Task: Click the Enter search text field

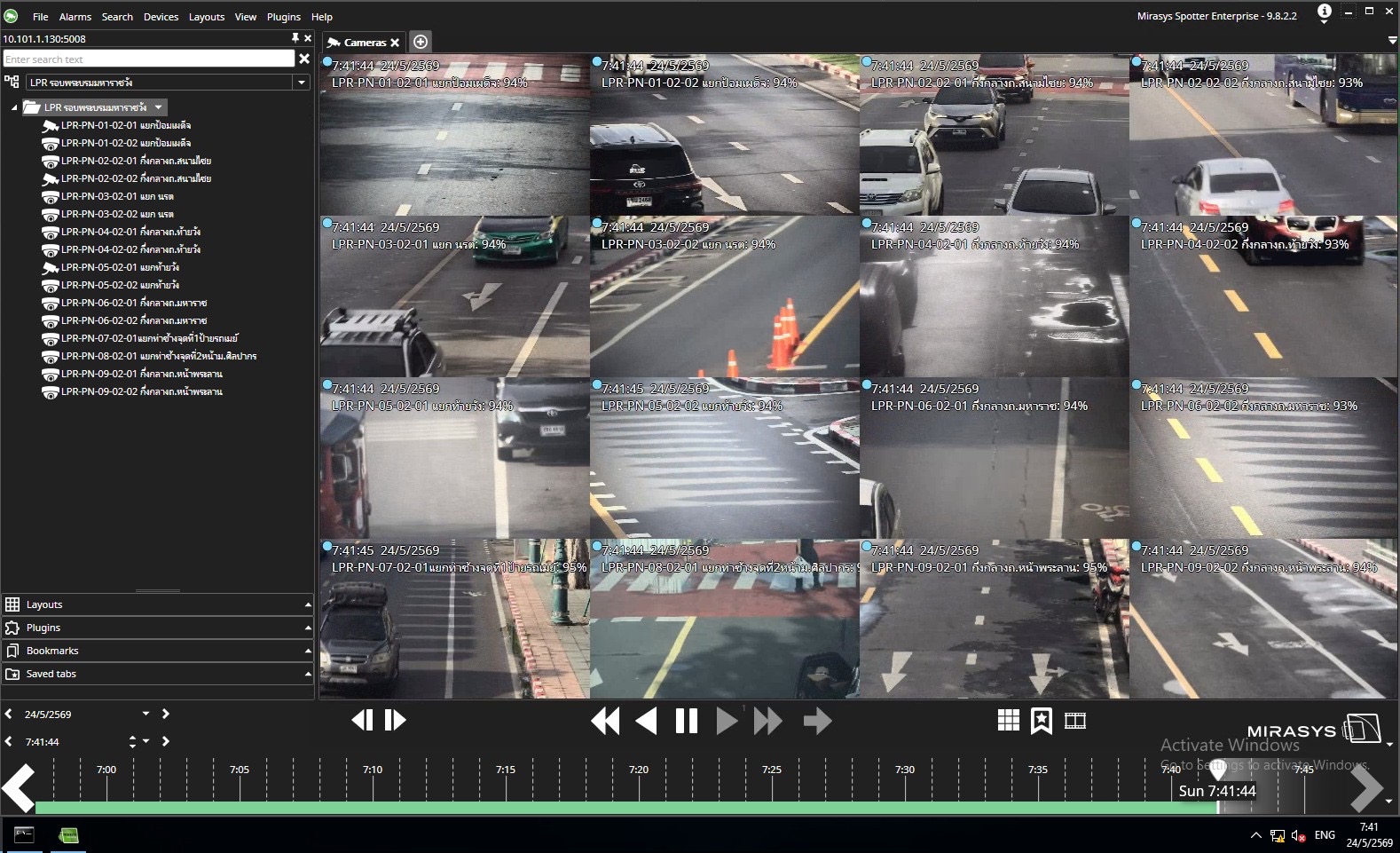Action: (148, 59)
